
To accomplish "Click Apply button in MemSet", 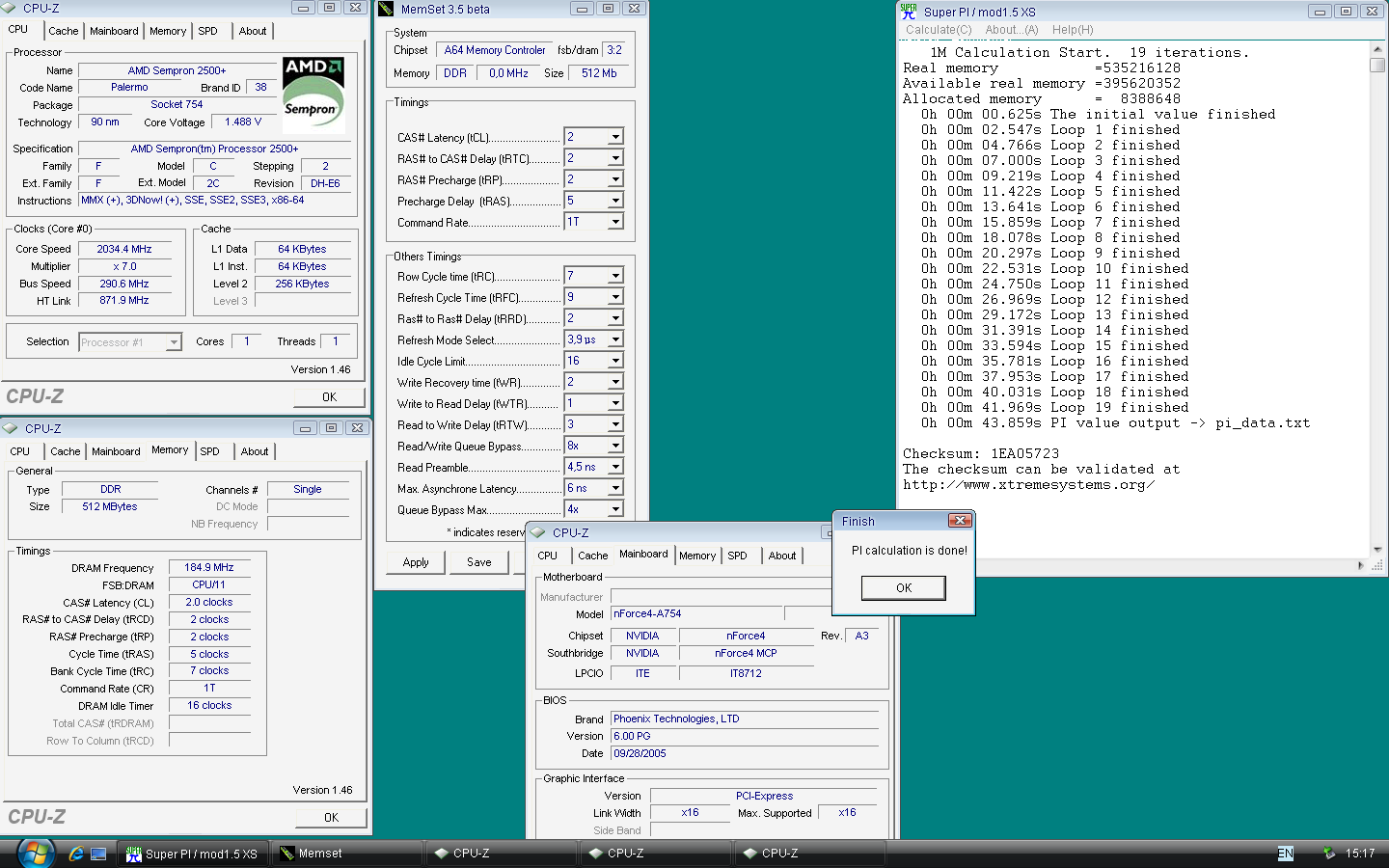I will pos(416,562).
